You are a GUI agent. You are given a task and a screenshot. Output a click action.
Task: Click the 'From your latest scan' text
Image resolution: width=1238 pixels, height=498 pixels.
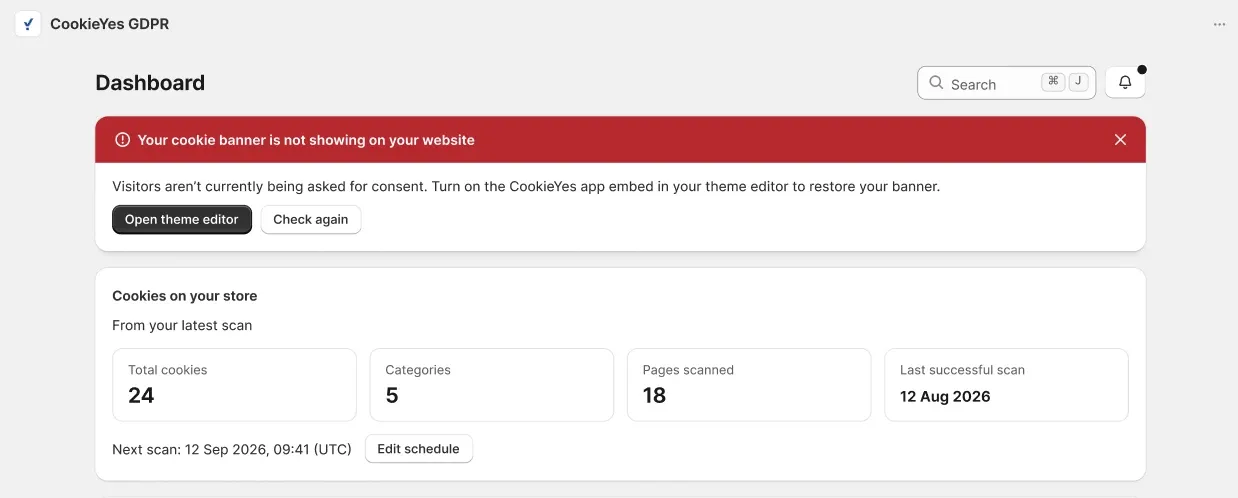click(182, 325)
